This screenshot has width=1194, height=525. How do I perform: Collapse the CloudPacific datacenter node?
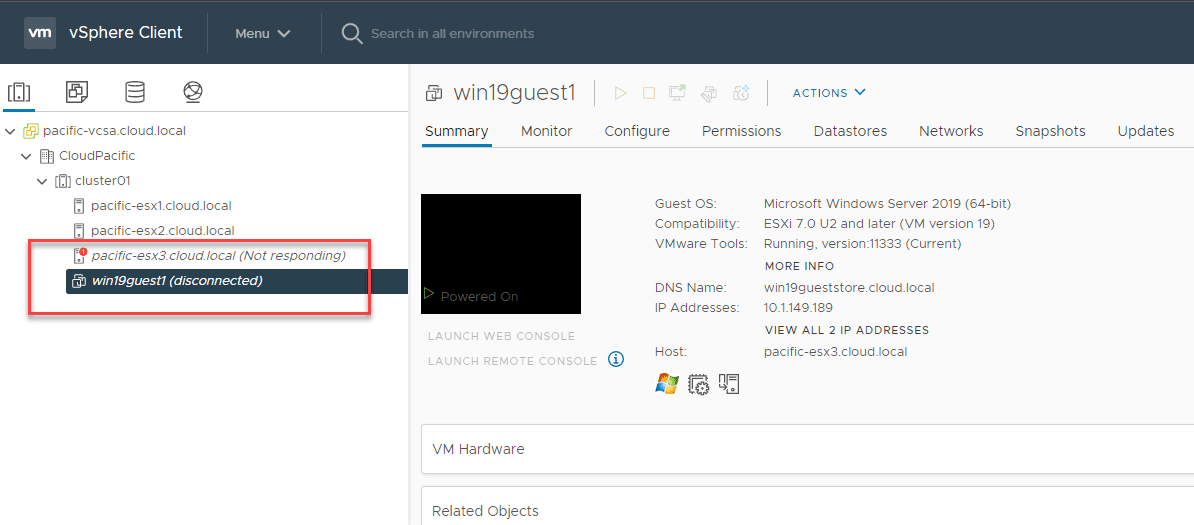point(26,156)
